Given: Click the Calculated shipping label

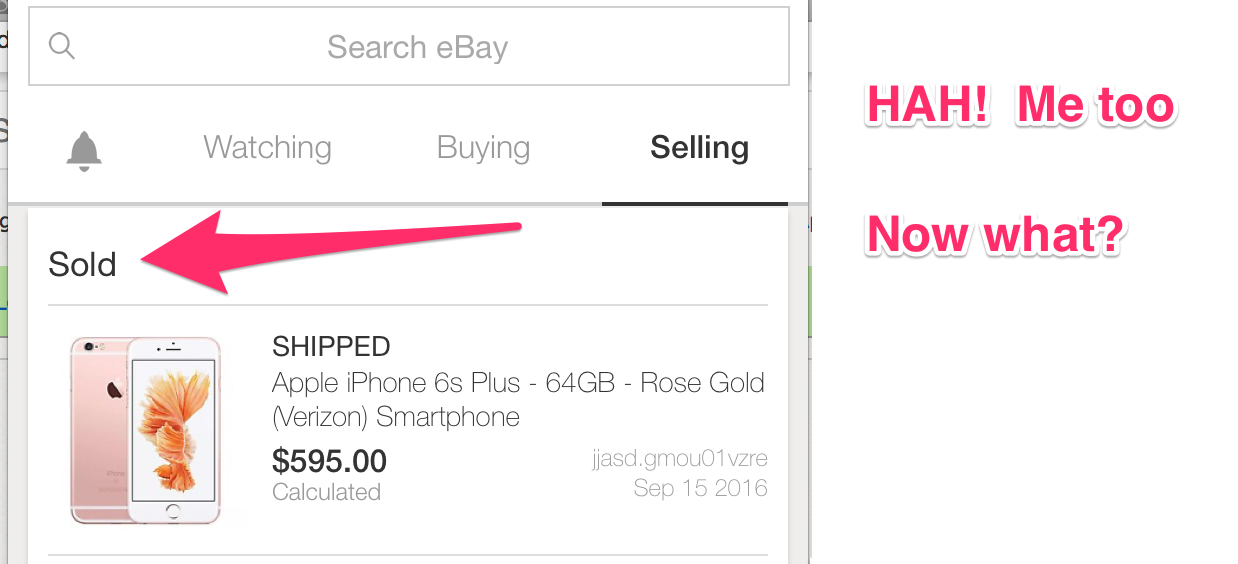Looking at the screenshot, I should coord(326,492).
